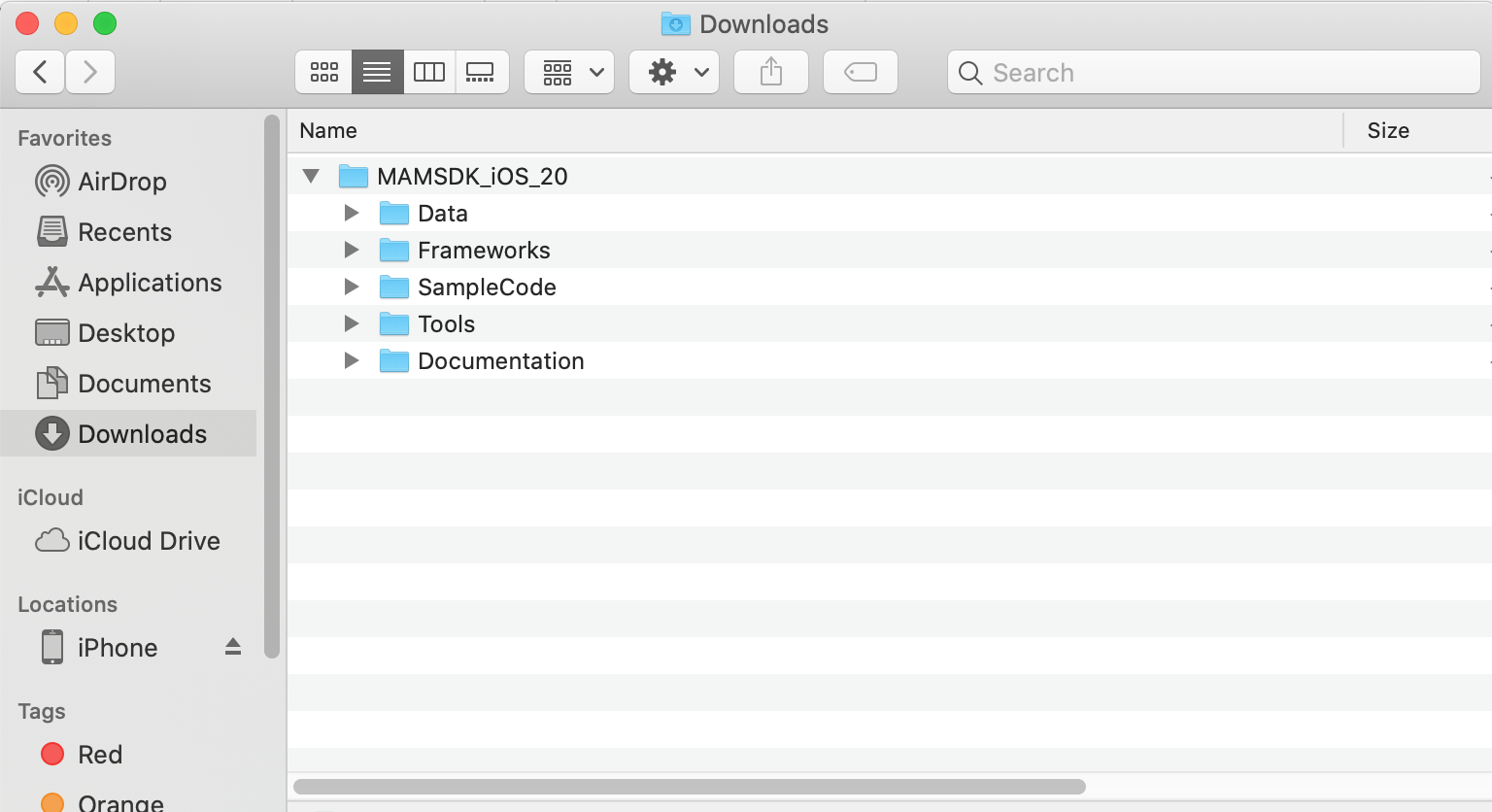The width and height of the screenshot is (1492, 812).
Task: Switch to icon view in toolbar
Action: [324, 73]
